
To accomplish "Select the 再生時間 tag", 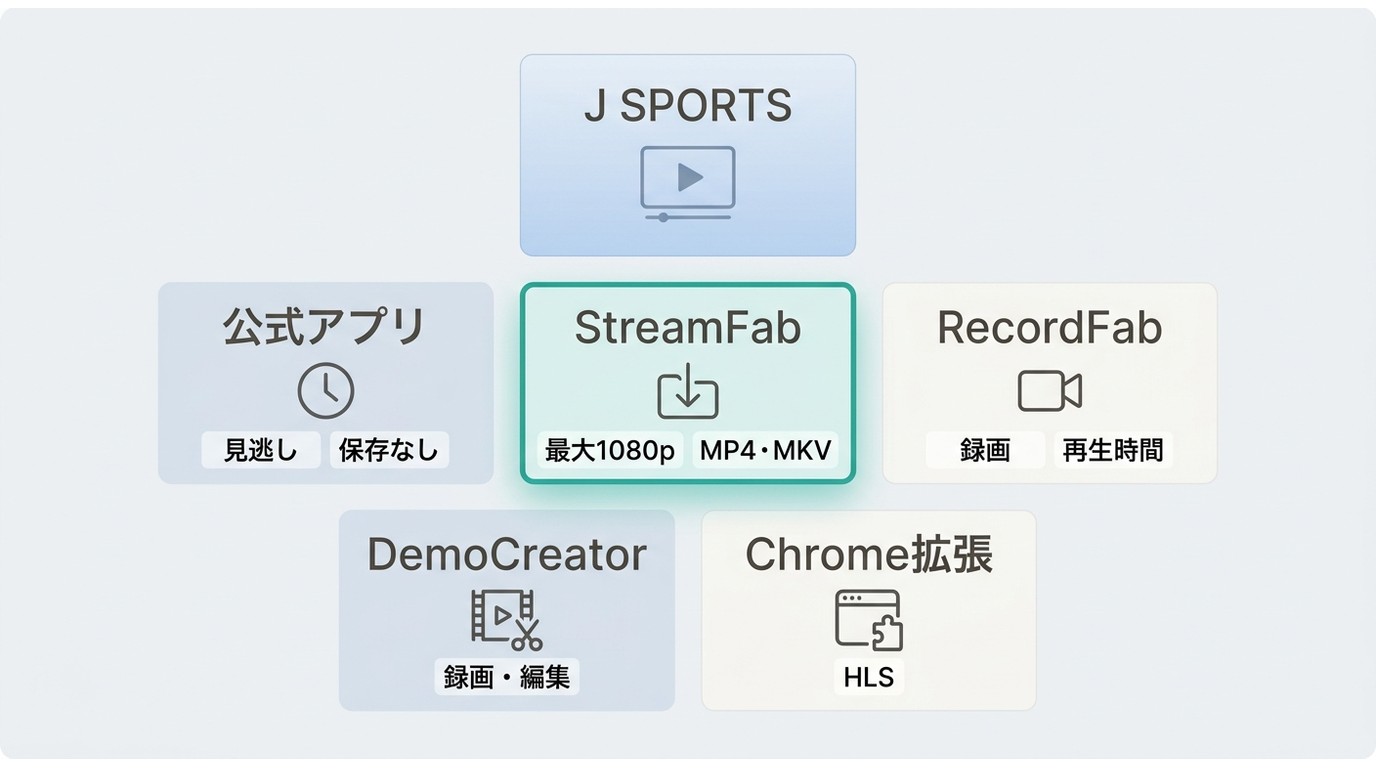I will point(1113,450).
